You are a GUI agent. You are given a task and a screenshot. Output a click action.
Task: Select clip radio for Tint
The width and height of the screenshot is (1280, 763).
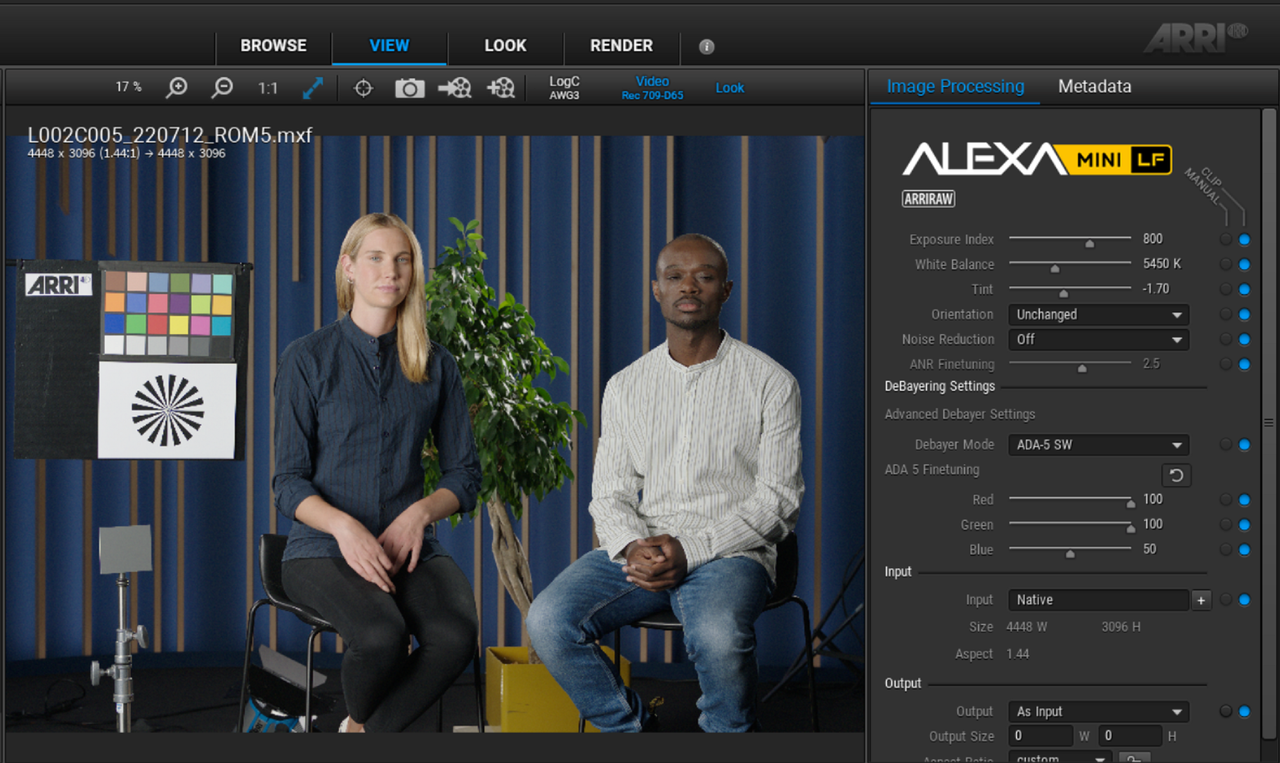(x=1225, y=290)
